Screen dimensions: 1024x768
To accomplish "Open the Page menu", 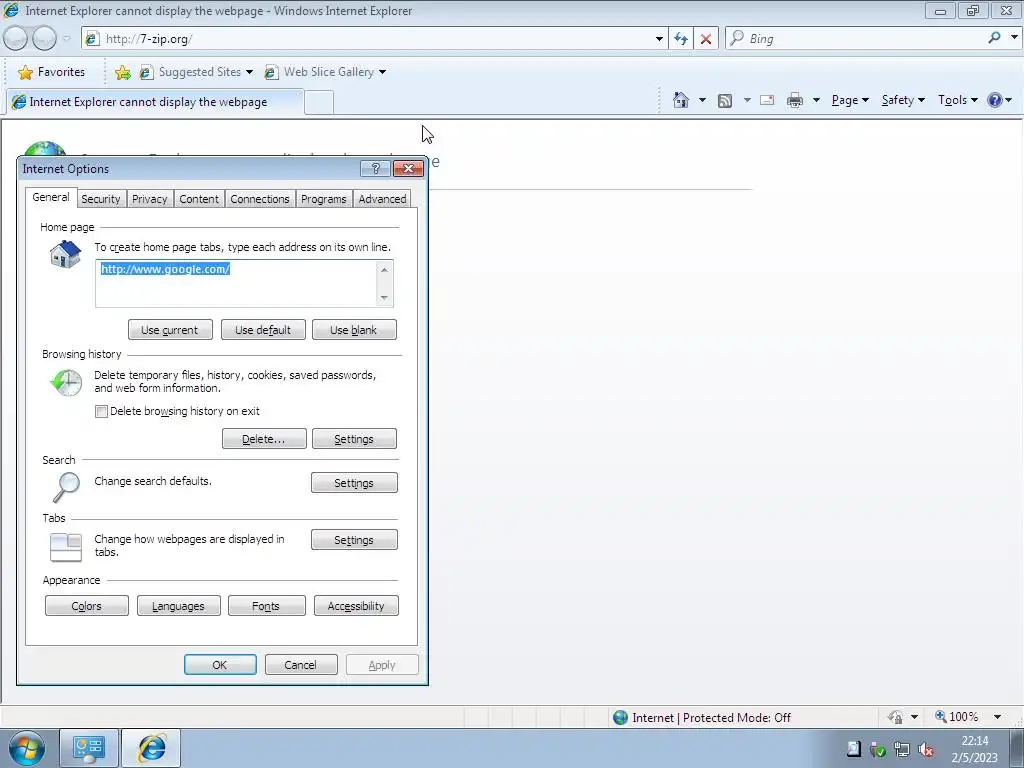I will pyautogui.click(x=850, y=100).
